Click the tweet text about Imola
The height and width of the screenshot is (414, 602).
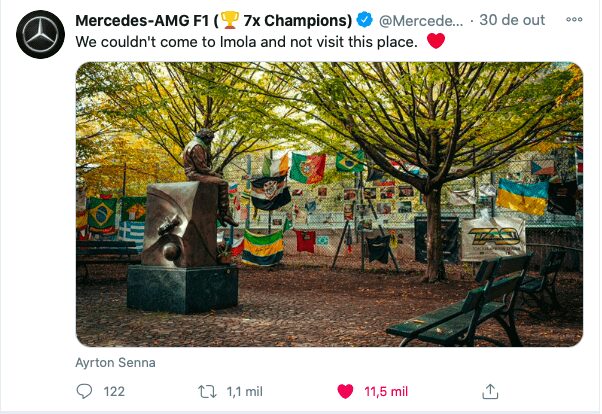246,42
